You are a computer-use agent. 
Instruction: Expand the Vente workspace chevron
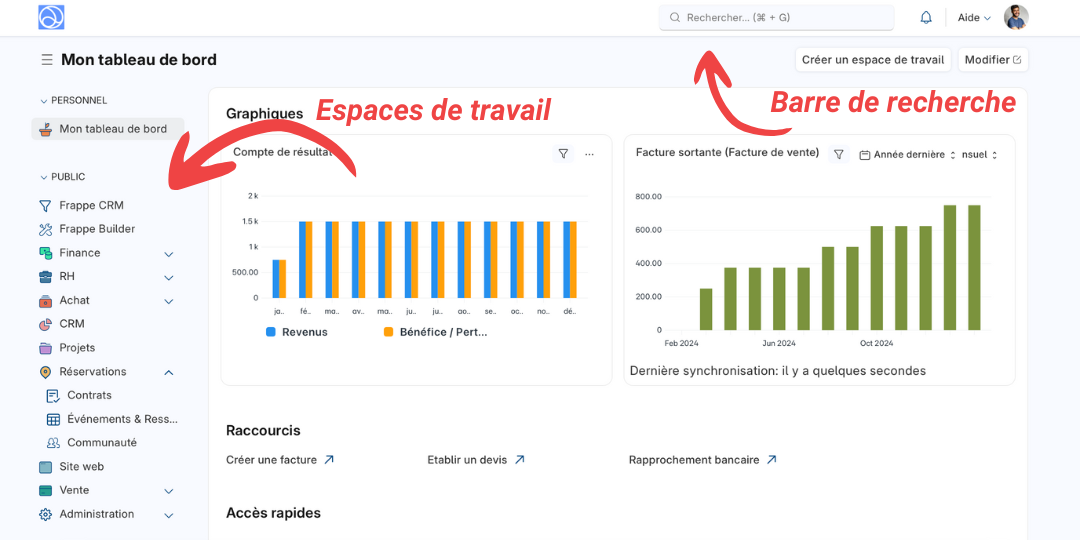click(x=169, y=492)
